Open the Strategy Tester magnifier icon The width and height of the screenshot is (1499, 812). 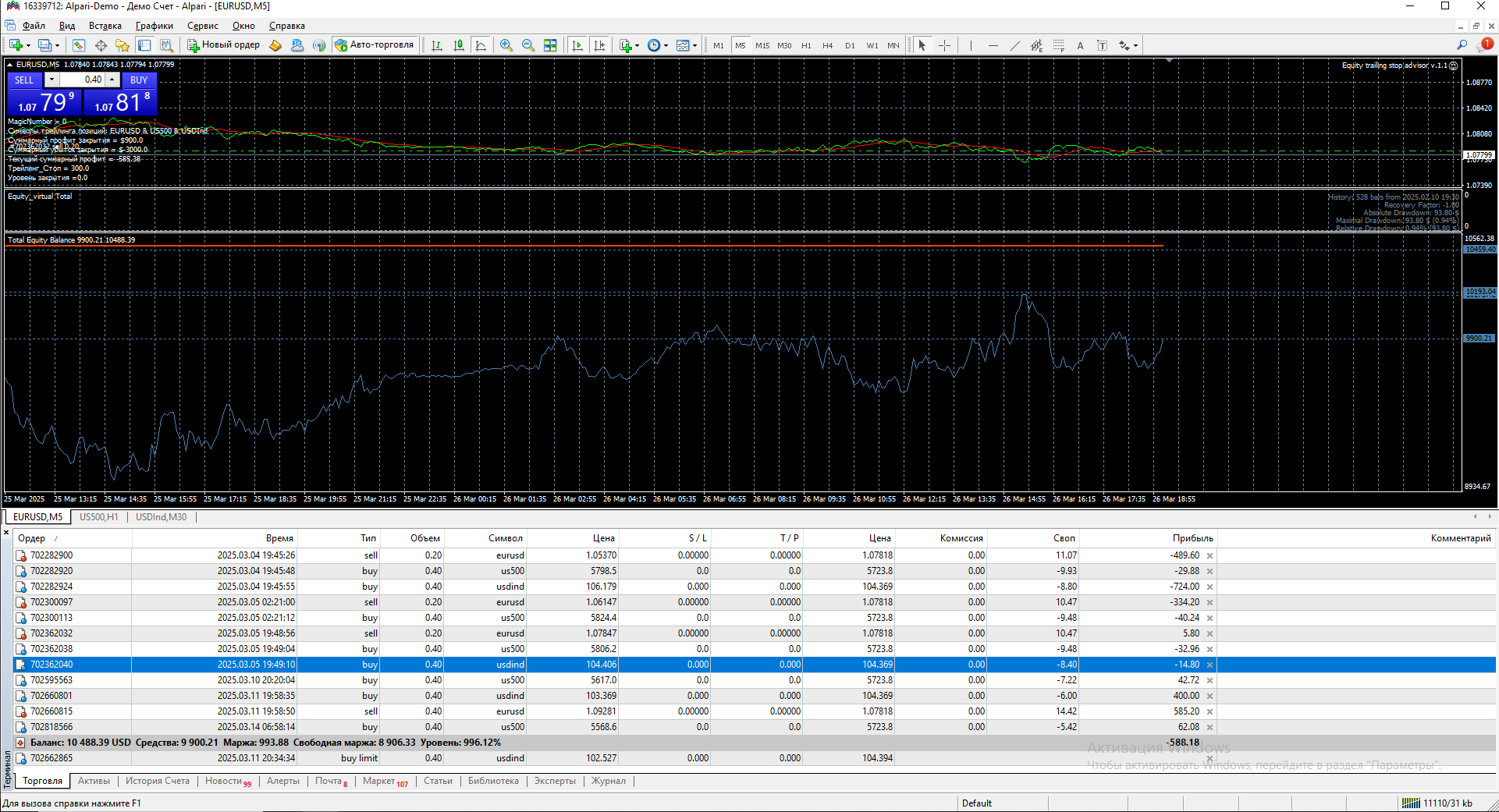click(166, 45)
